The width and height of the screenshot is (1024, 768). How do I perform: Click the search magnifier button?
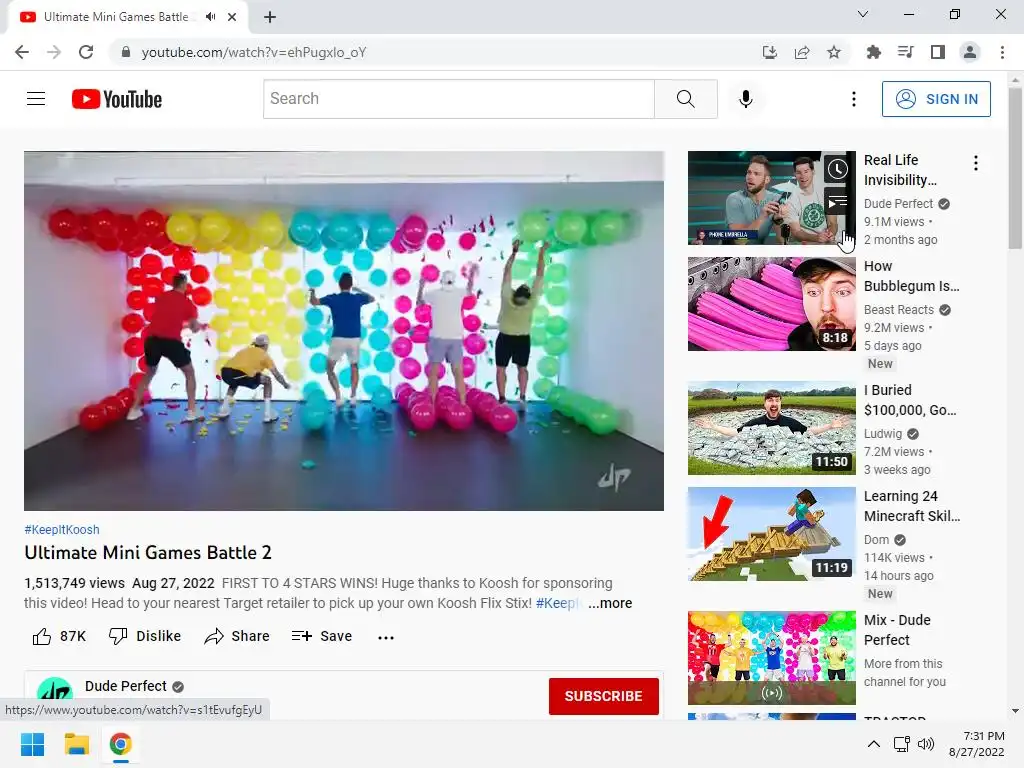coord(686,99)
